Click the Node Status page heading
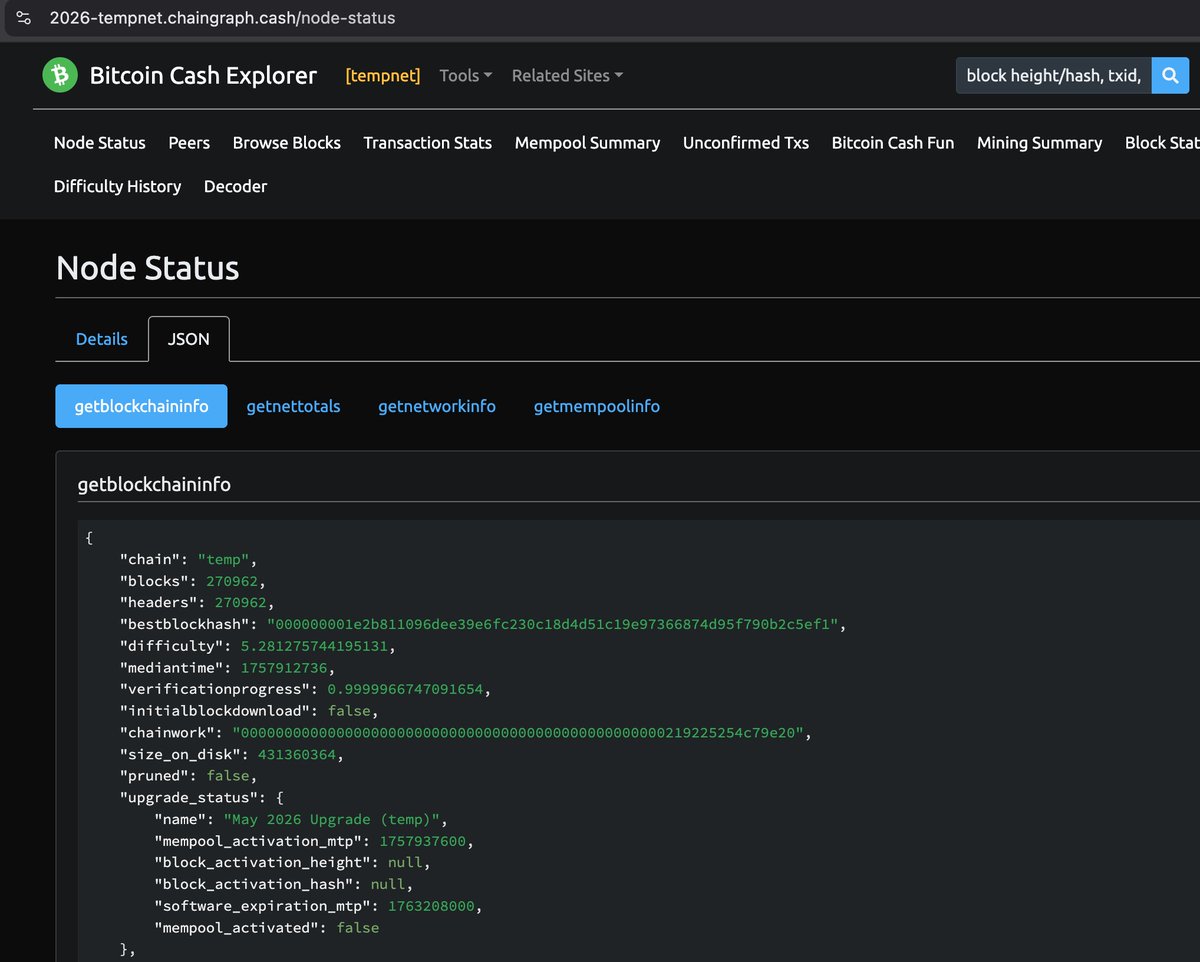1200x962 pixels. (148, 268)
